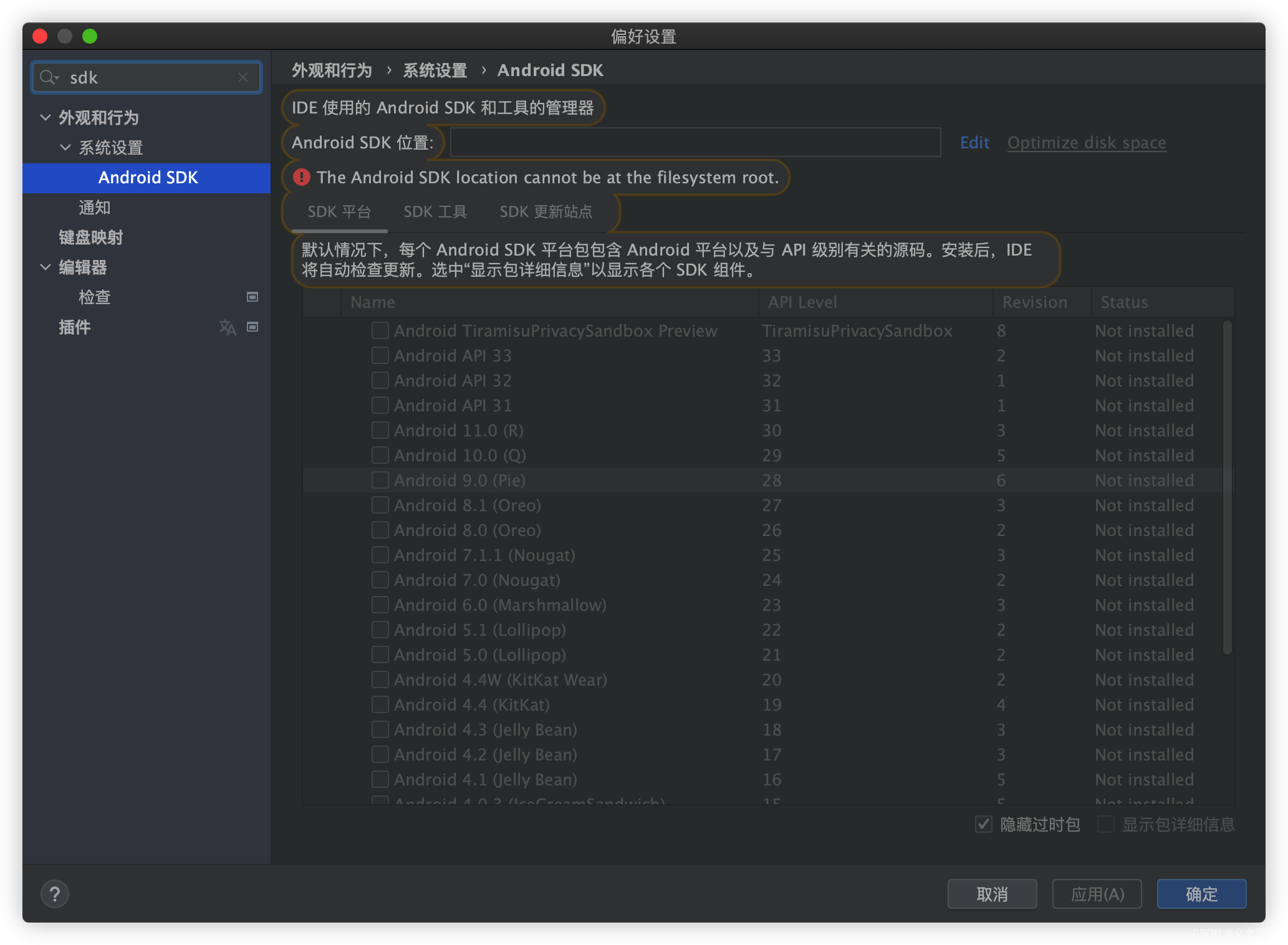The image size is (1288, 945).
Task: Sort by the Revision column header
Action: click(x=1042, y=302)
